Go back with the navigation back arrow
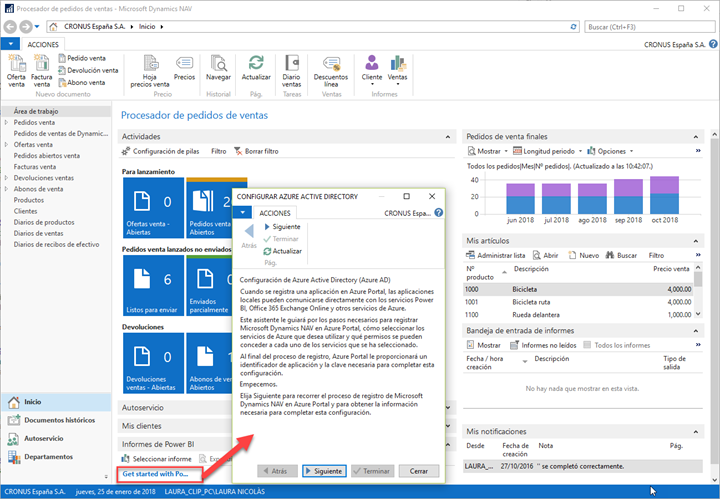720x499 pixels. pos(10,27)
